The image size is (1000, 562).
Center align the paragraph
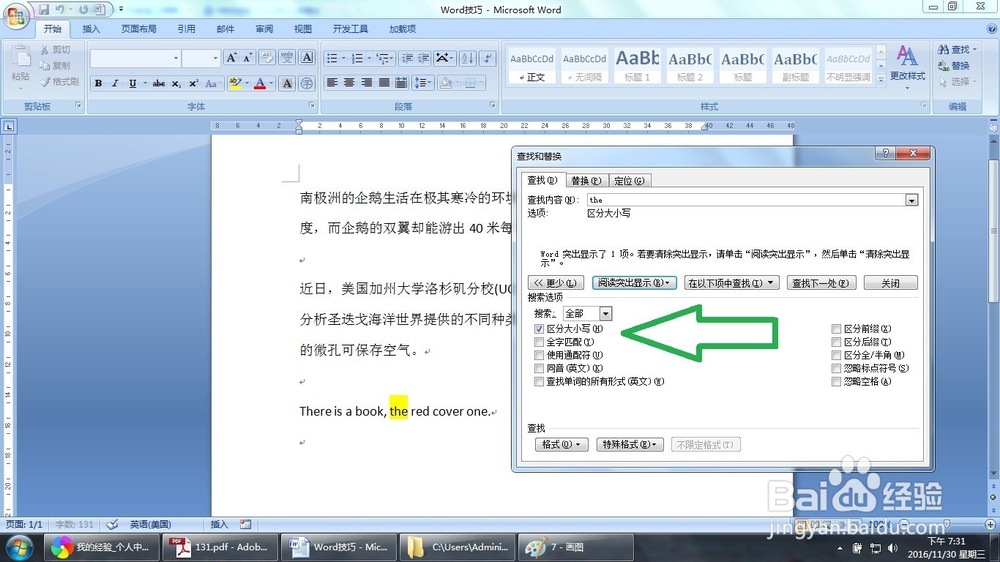(x=349, y=83)
